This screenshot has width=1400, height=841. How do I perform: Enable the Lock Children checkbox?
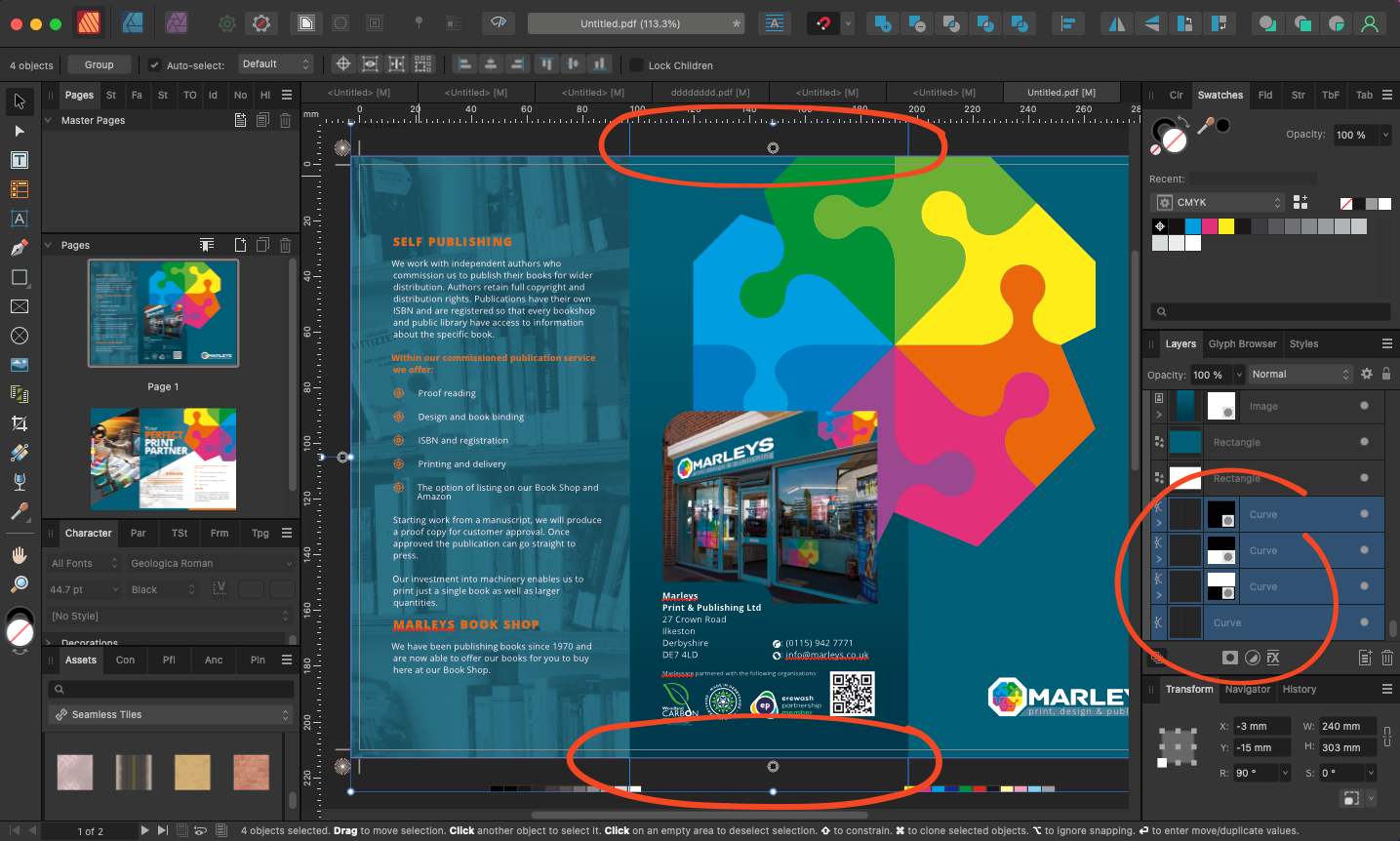[x=636, y=65]
